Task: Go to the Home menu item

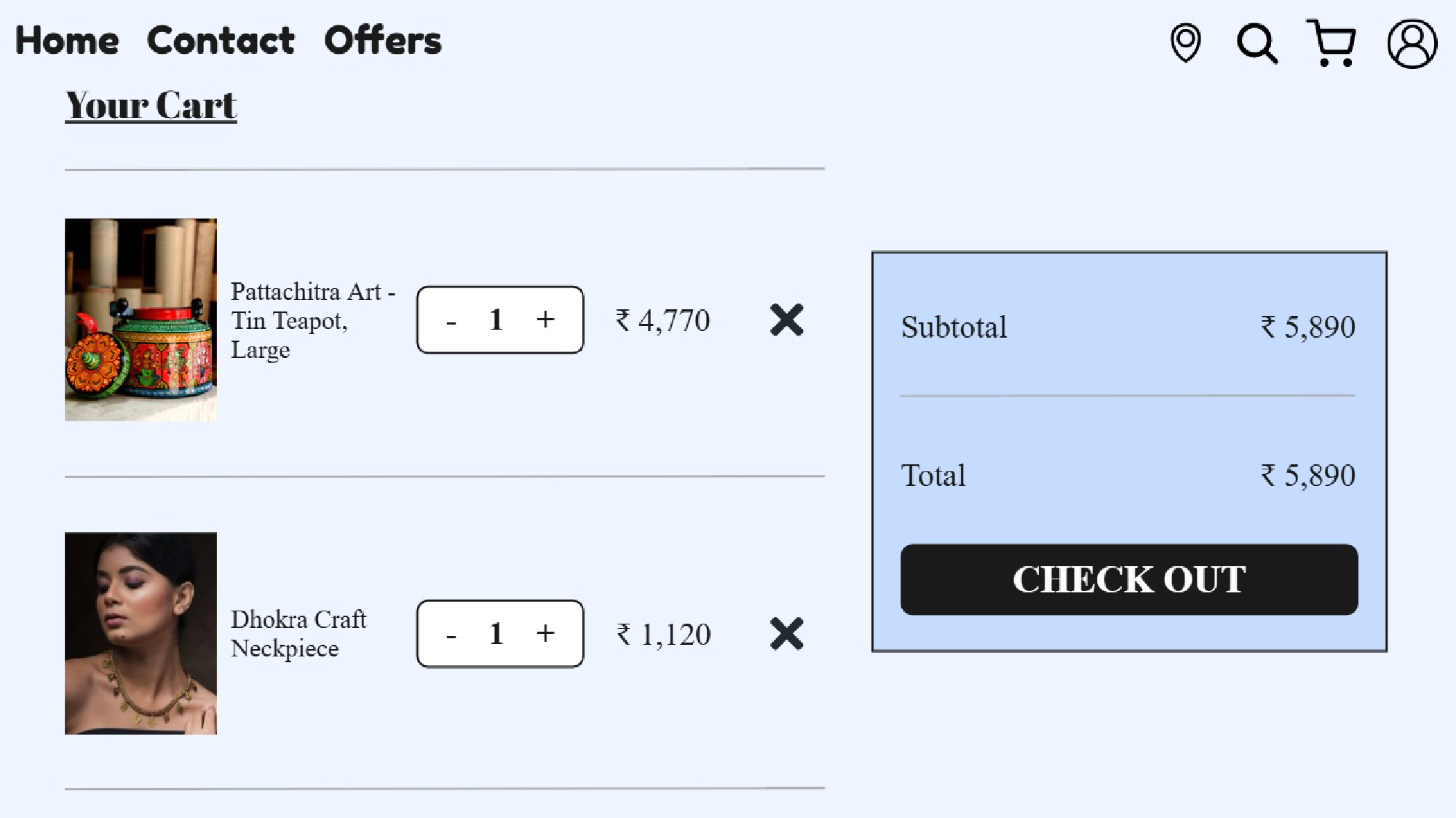Action: [67, 41]
